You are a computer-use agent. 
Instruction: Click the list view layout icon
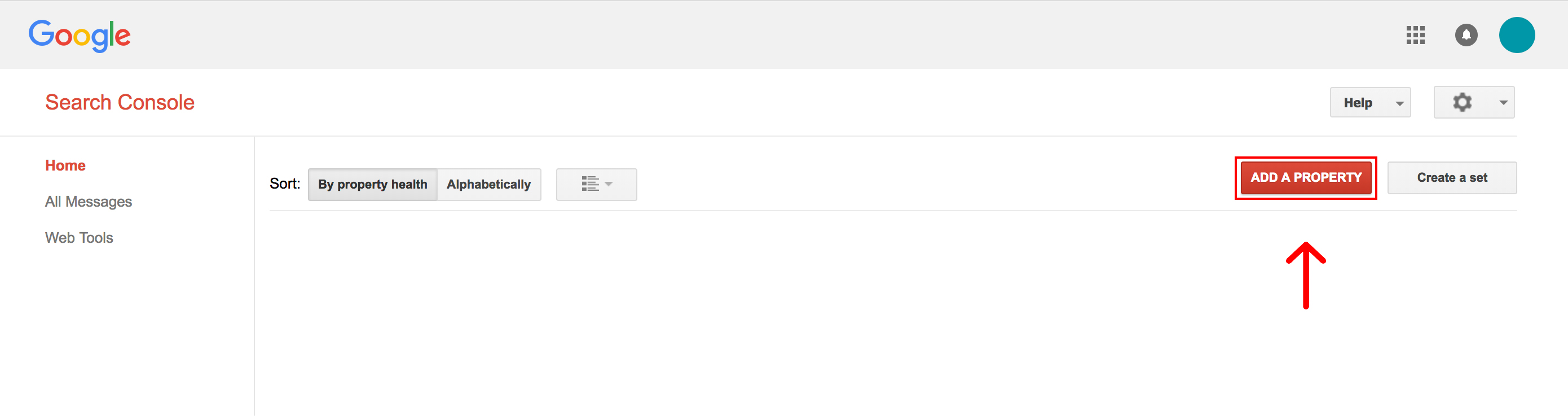point(589,184)
